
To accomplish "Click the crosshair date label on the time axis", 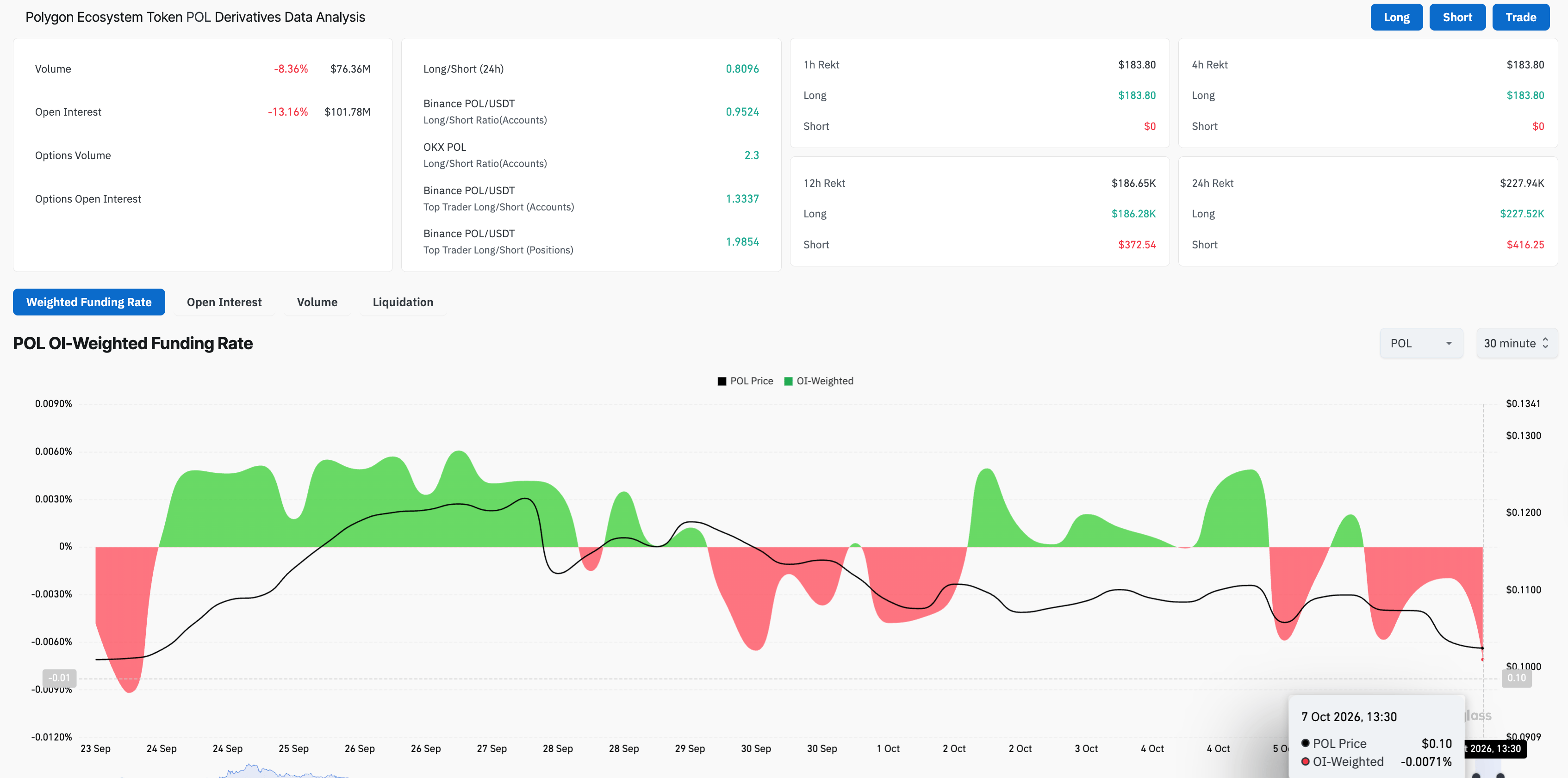I will tap(1494, 749).
